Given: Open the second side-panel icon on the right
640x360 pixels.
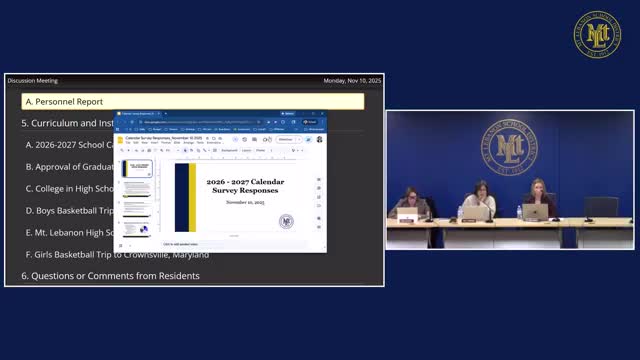Looking at the screenshot, I should point(319,188).
